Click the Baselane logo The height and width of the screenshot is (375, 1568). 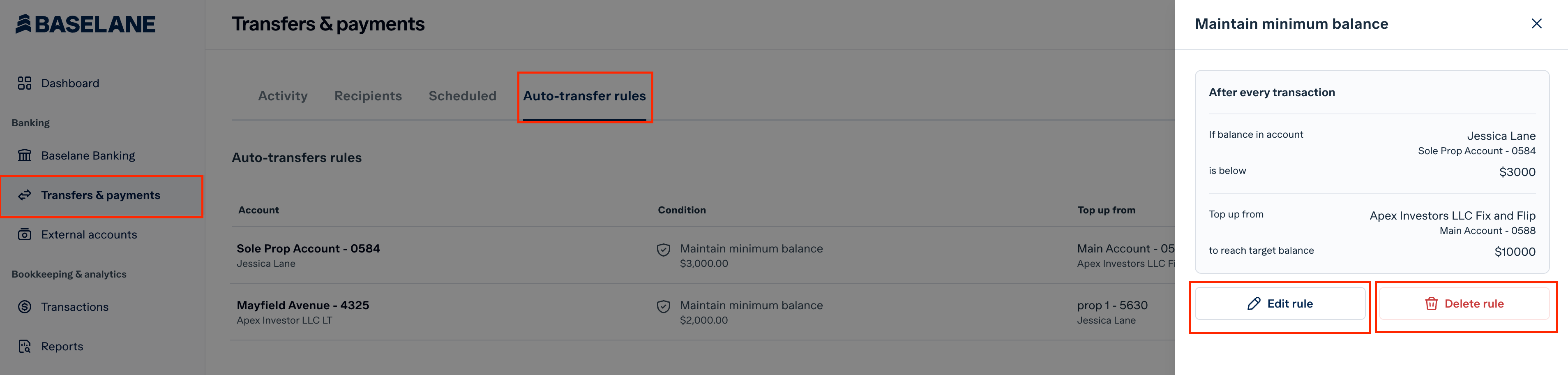pos(85,24)
